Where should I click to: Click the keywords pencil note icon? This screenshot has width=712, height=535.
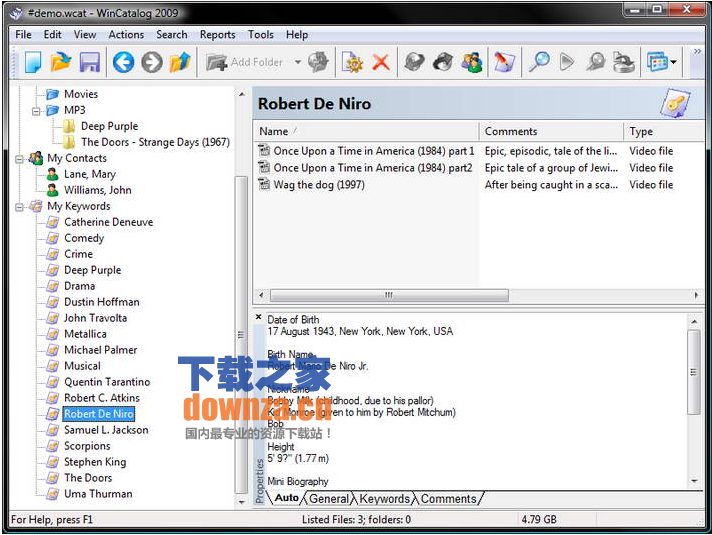[504, 62]
